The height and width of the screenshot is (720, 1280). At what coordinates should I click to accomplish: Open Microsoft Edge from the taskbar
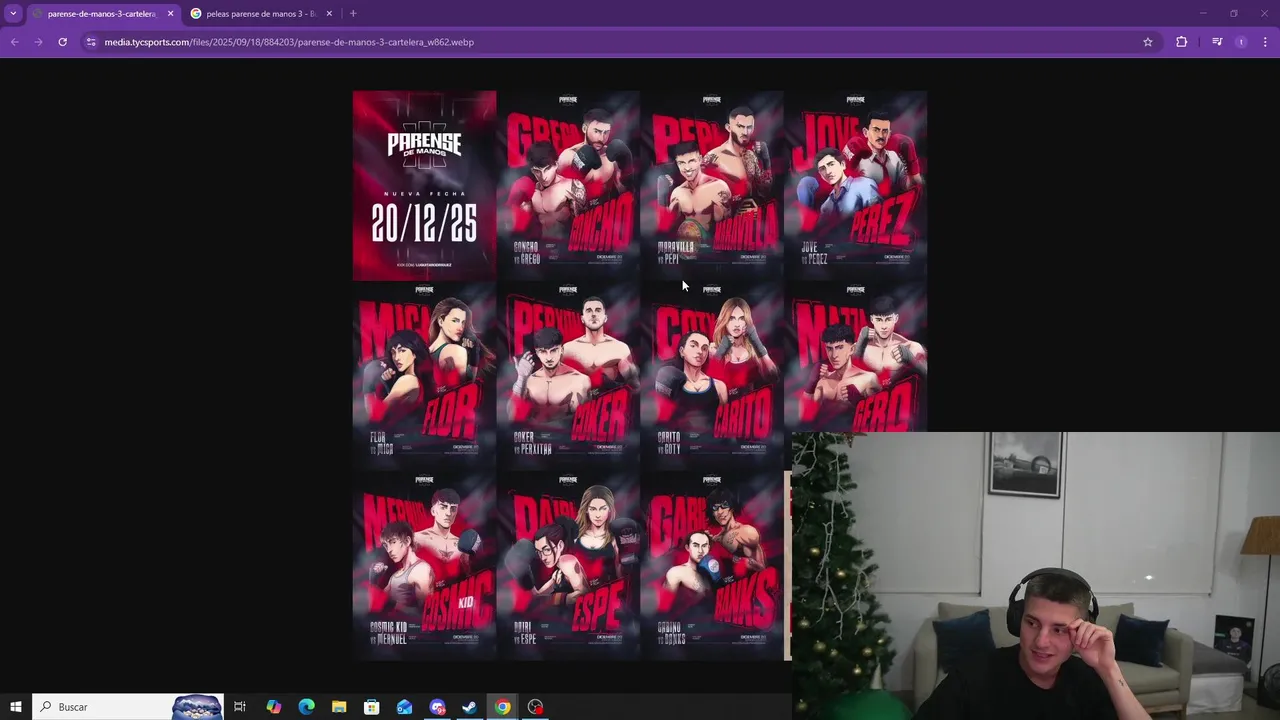coord(307,707)
